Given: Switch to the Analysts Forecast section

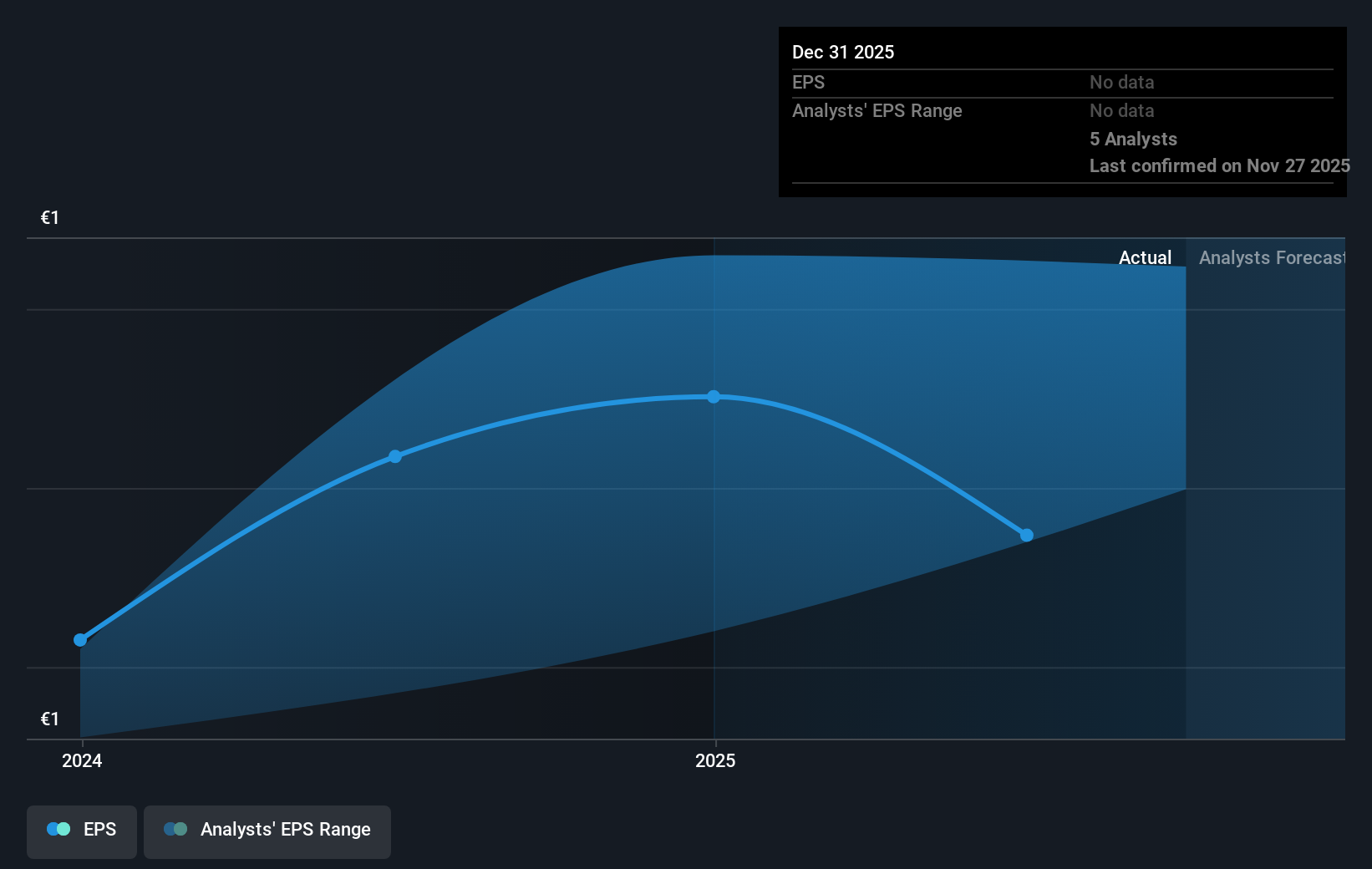Looking at the screenshot, I should 1273,257.
